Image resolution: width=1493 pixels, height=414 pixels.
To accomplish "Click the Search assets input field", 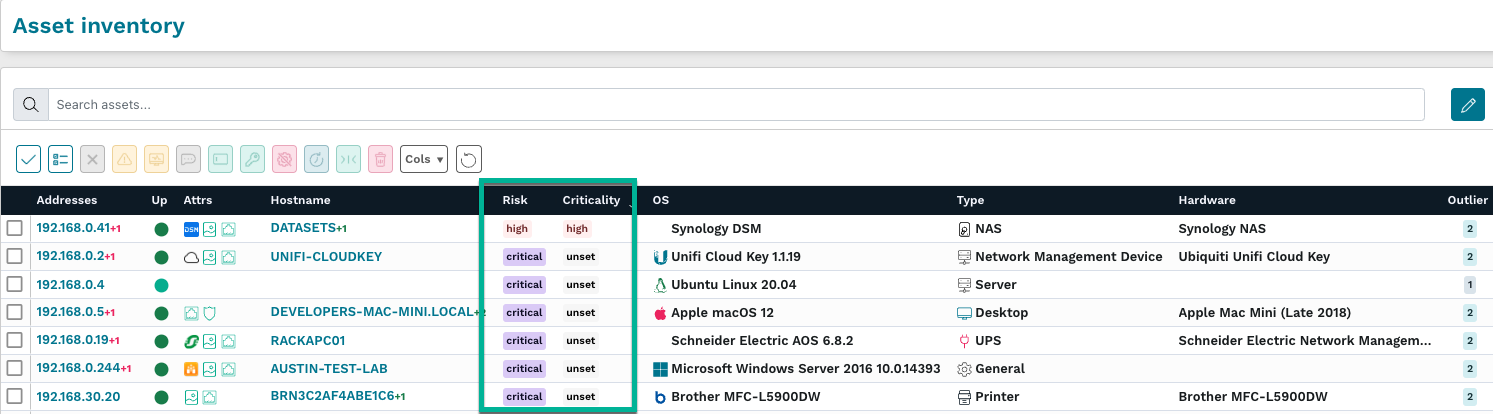I will pos(735,105).
